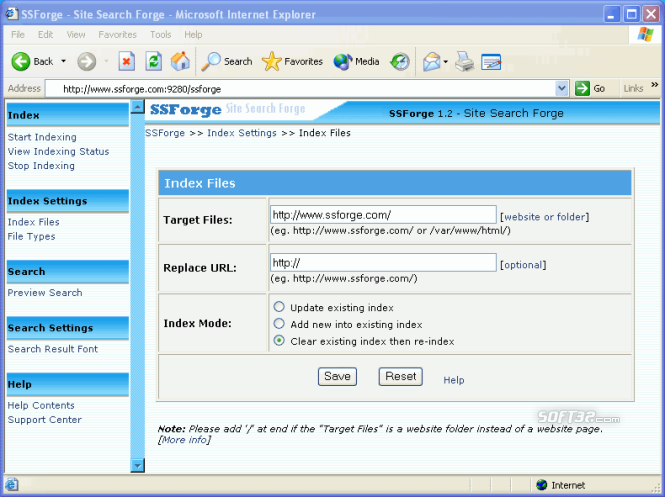The height and width of the screenshot is (497, 665).
Task: Open the Tools menu
Action: [x=161, y=34]
